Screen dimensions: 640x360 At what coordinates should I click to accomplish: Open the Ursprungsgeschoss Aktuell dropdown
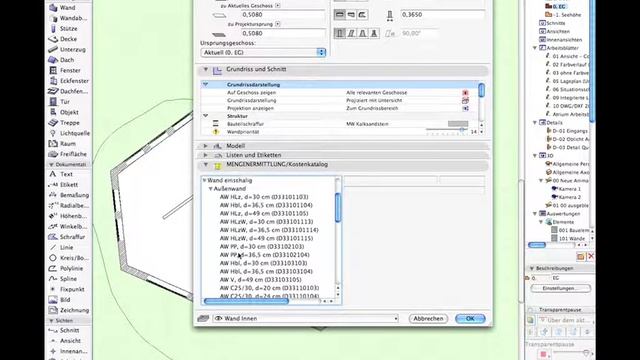pos(263,53)
